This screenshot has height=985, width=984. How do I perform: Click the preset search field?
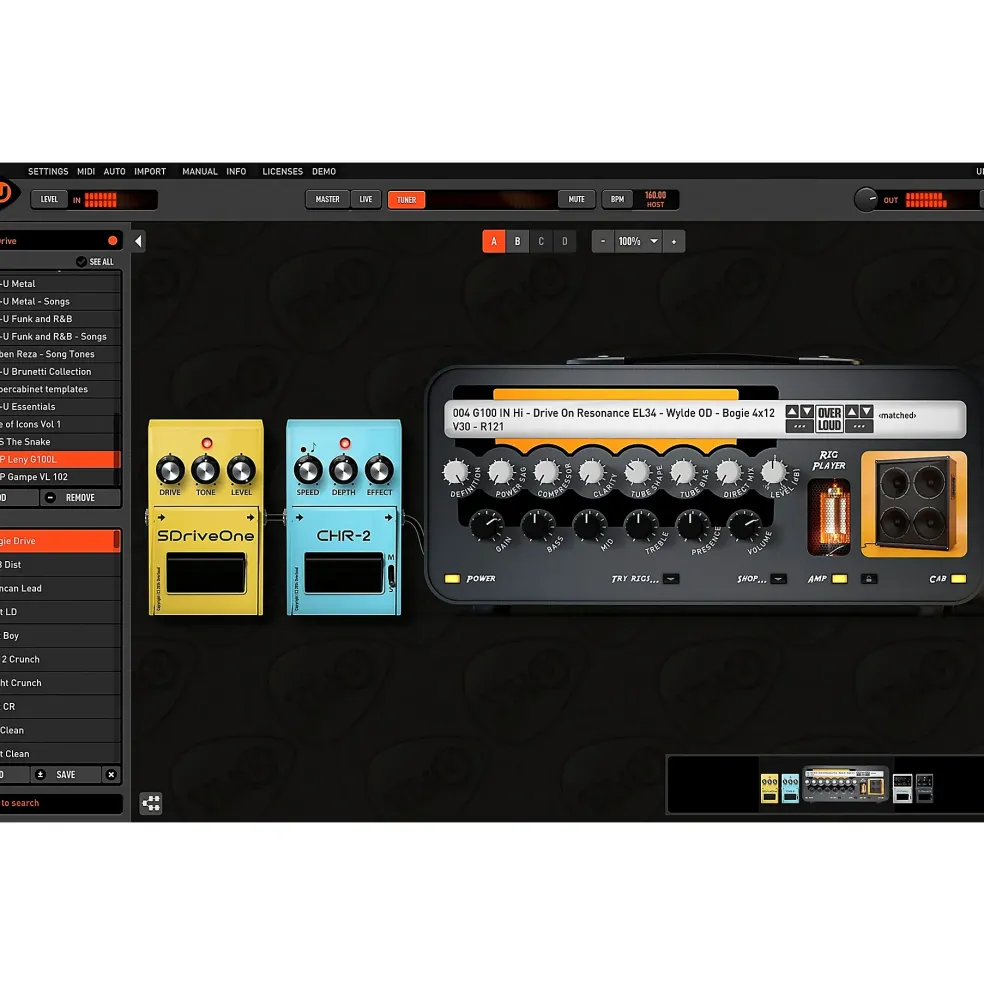click(61, 803)
